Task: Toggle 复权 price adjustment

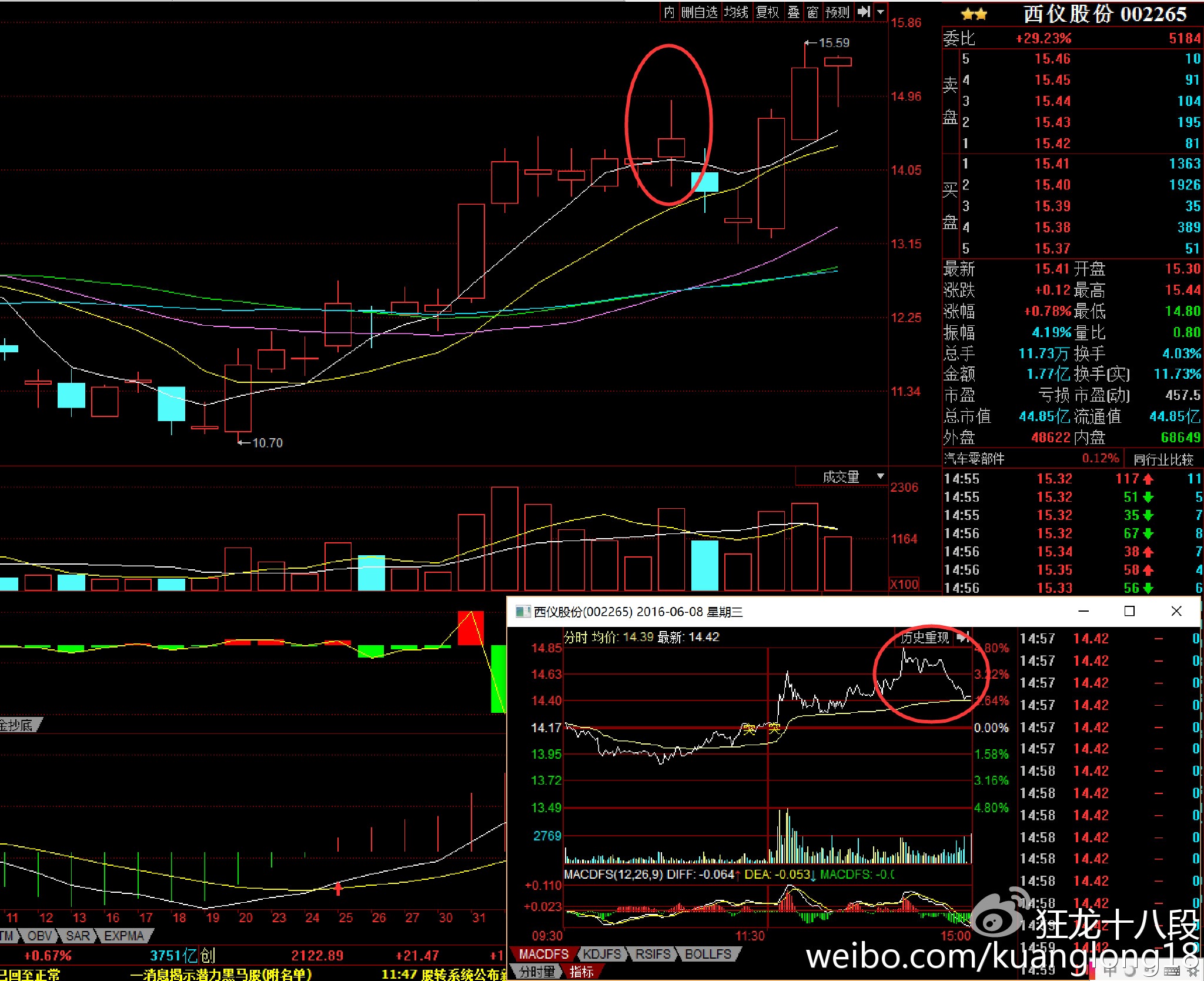Action: click(x=767, y=12)
